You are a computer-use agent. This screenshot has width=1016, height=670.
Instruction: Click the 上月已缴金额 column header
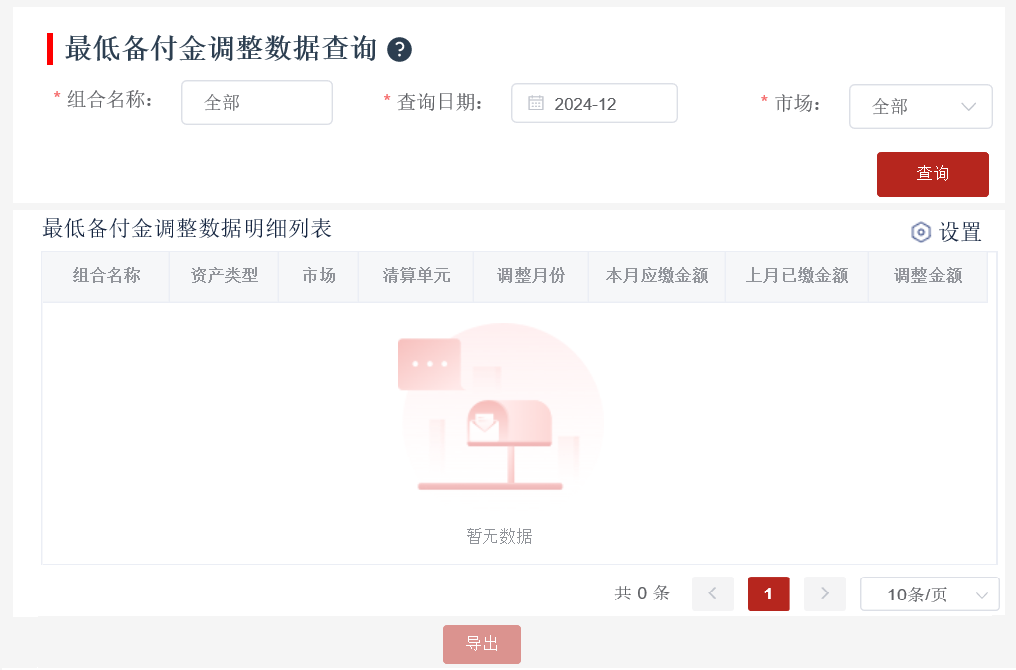797,276
